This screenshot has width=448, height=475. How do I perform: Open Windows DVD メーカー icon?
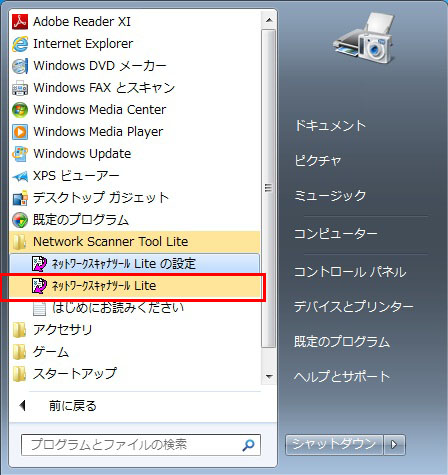click(20, 66)
